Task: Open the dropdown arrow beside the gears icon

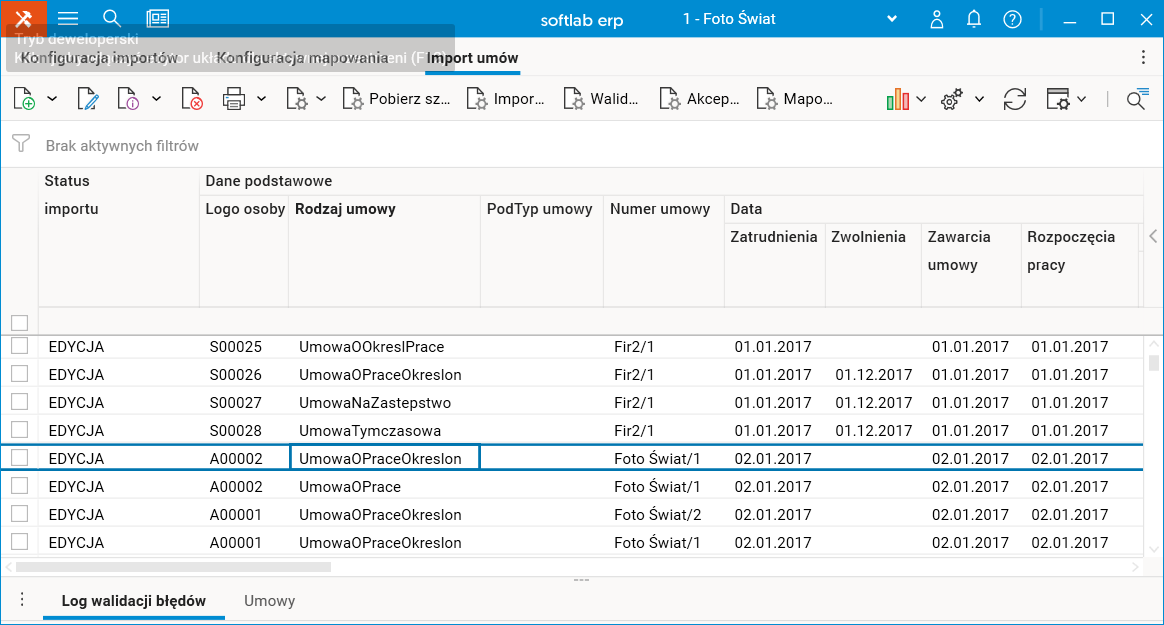Action: [x=980, y=99]
